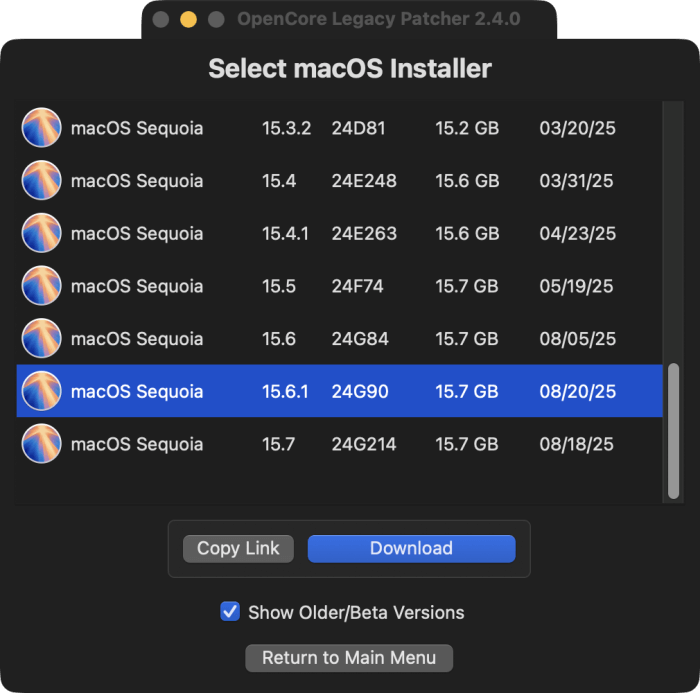Click the Sequoia icon for version 15.7
700x693 pixels.
pos(42,444)
